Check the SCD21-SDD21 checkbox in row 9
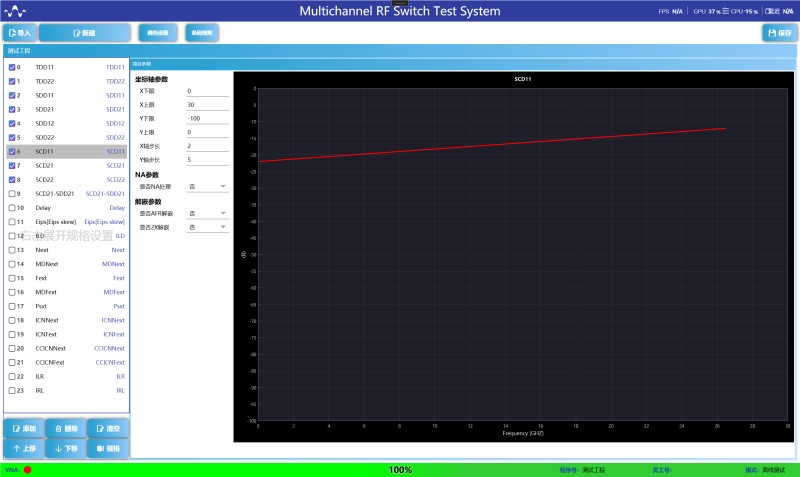Viewport: 800px width, 477px height. (12, 193)
